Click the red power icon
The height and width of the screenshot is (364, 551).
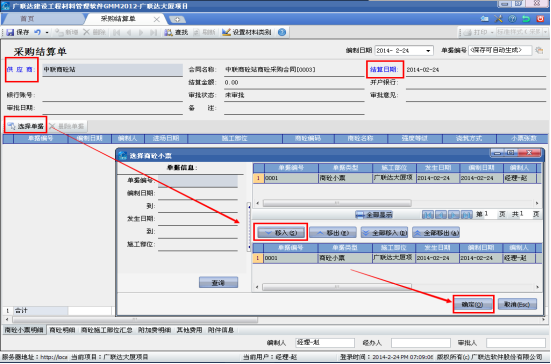click(540, 19)
